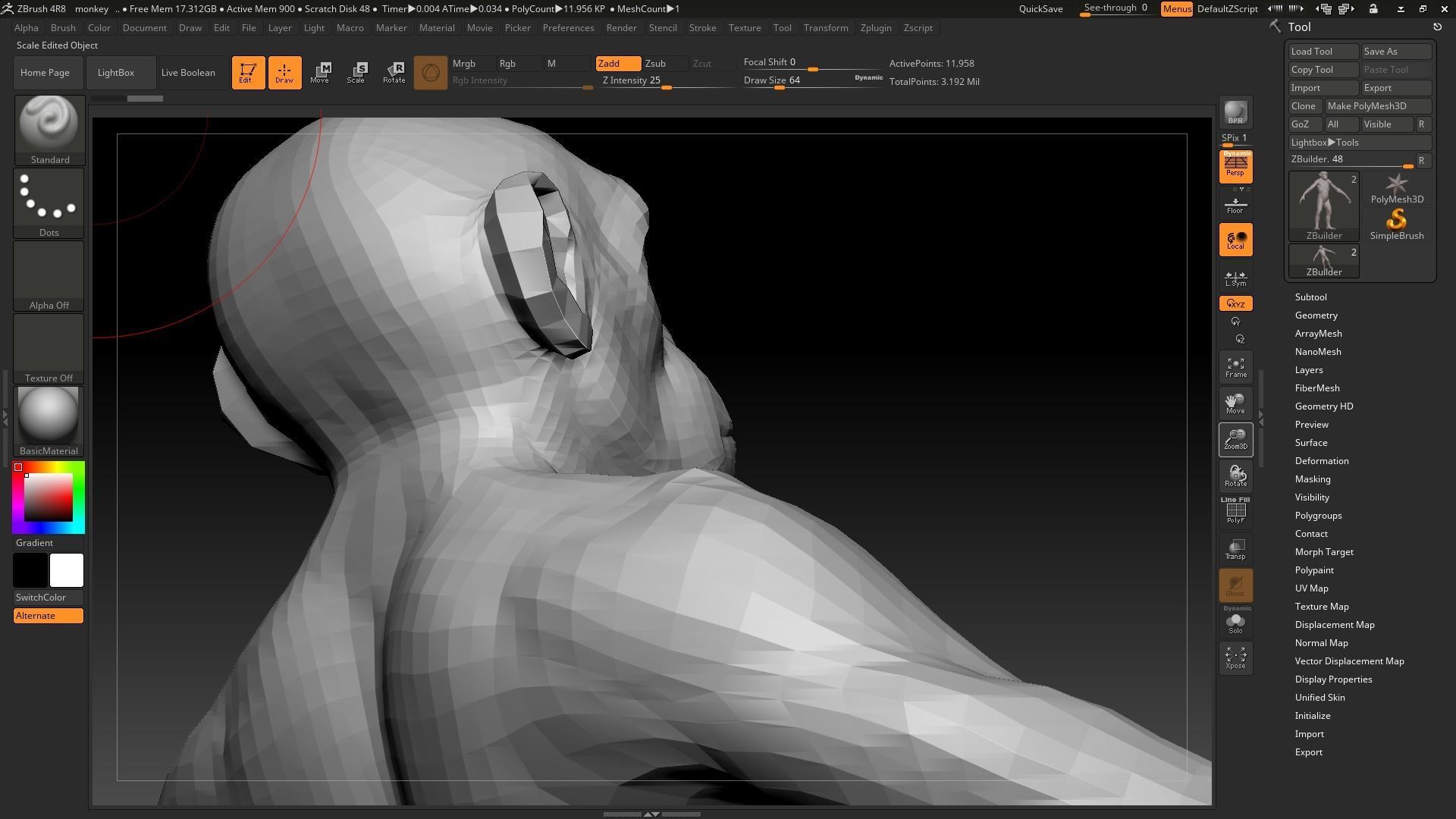Image resolution: width=1456 pixels, height=819 pixels.
Task: Open the Standard brush picker
Action: (49, 130)
